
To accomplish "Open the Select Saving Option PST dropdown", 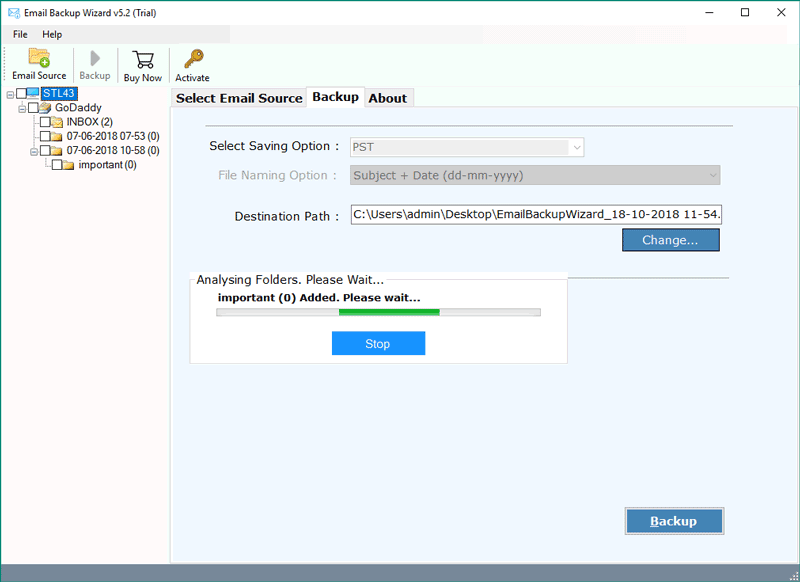I will pos(467,147).
